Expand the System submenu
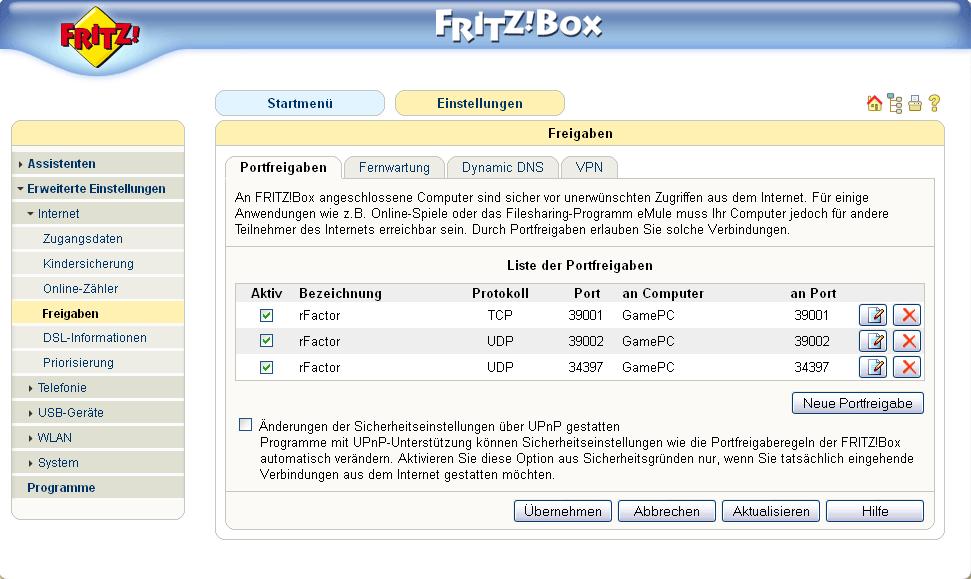971x579 pixels. click(x=98, y=463)
